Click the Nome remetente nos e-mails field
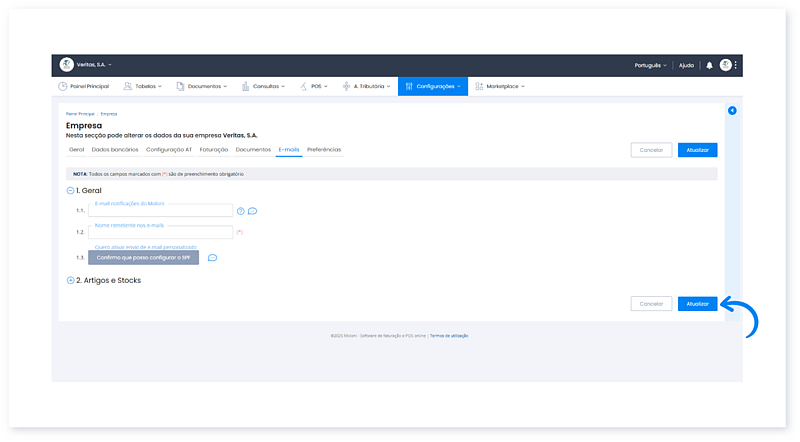Viewport: 800px width, 442px height. point(160,232)
